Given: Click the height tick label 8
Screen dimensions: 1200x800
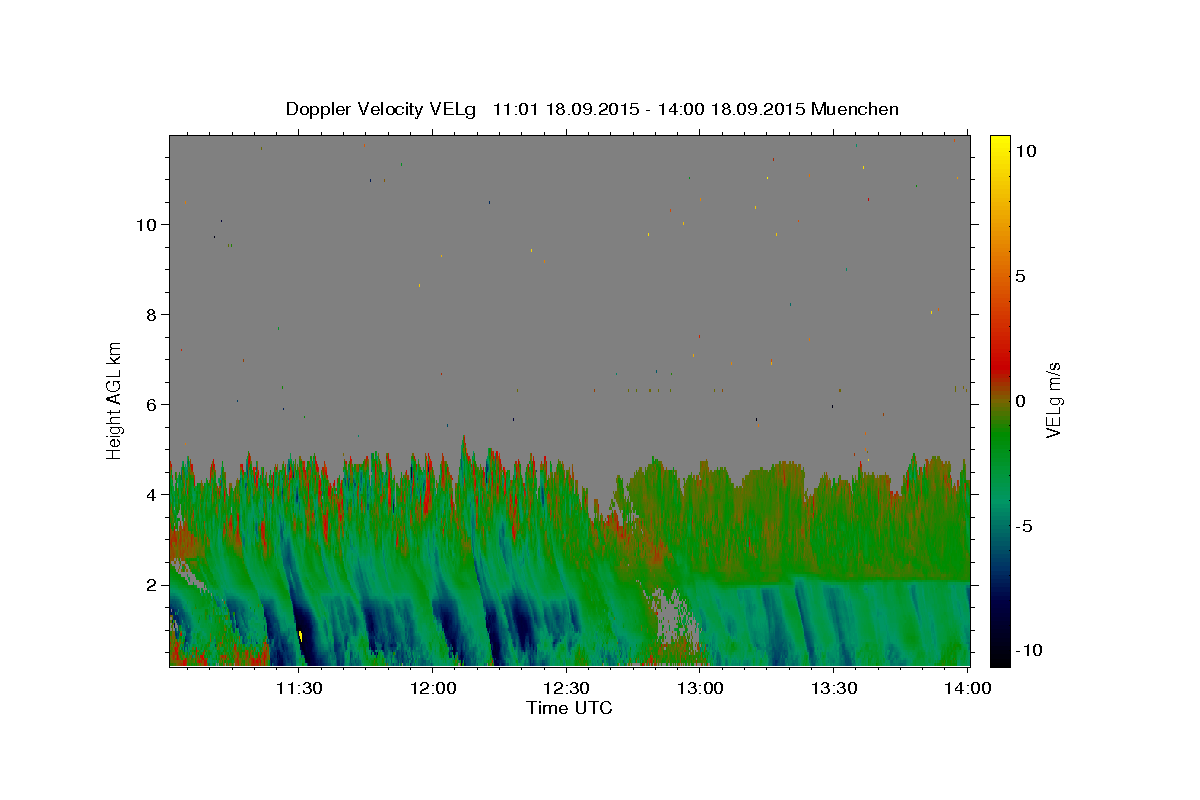Looking at the screenshot, I should (152, 314).
